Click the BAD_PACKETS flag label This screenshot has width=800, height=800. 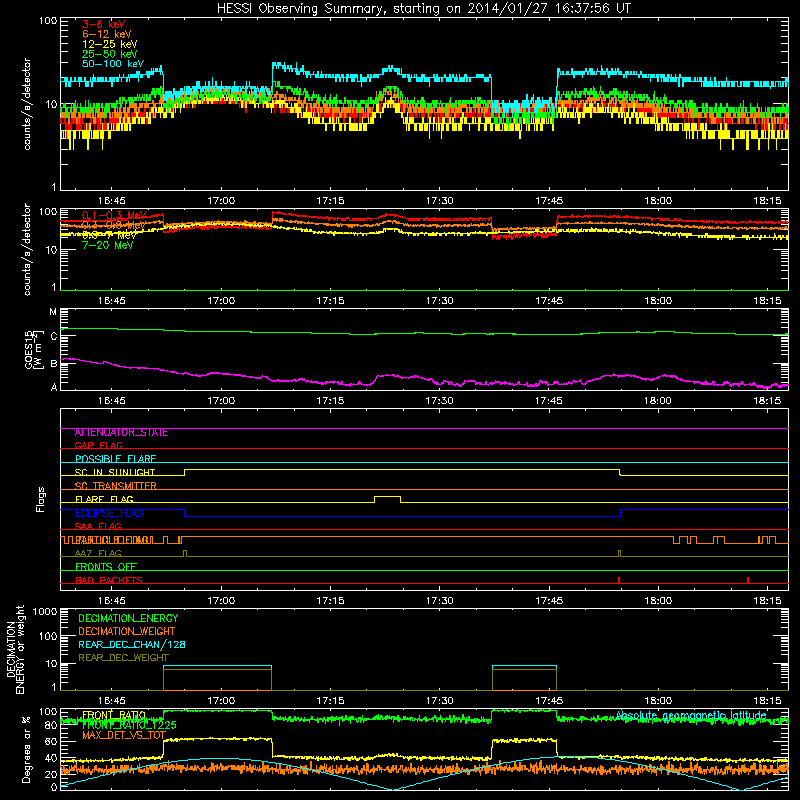(108, 580)
